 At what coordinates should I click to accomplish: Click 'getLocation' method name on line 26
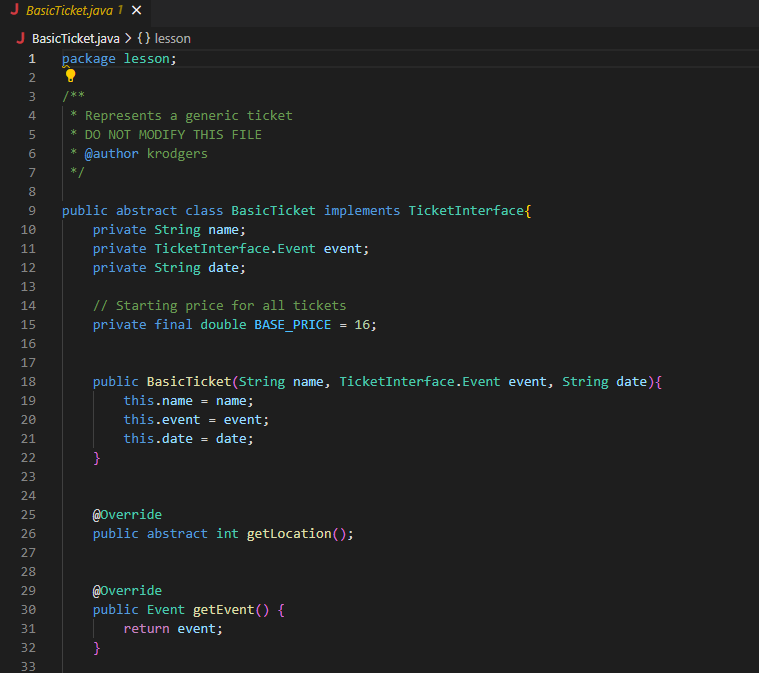289,534
